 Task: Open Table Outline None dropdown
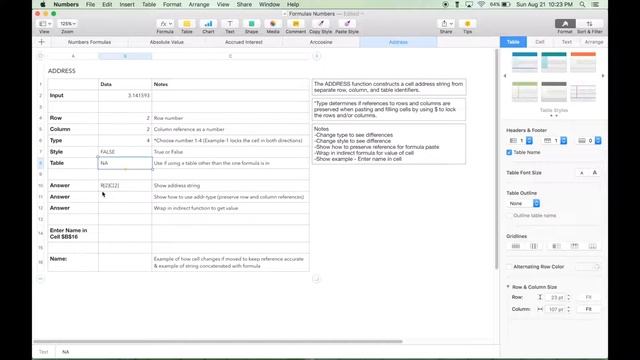[523, 203]
